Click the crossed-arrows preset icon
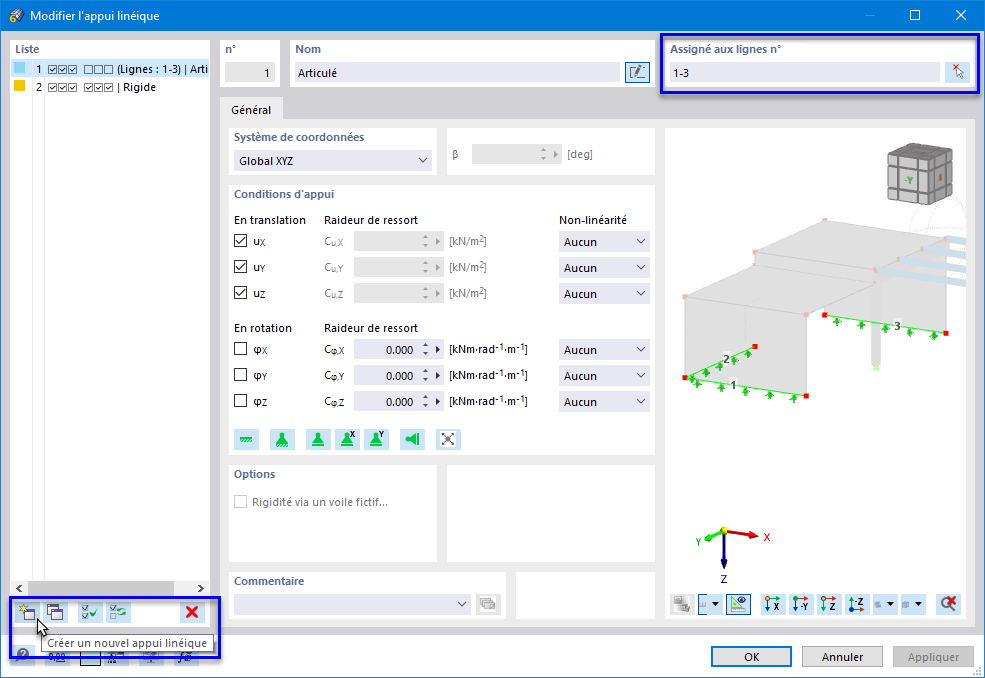Viewport: 985px width, 678px height. click(x=448, y=439)
